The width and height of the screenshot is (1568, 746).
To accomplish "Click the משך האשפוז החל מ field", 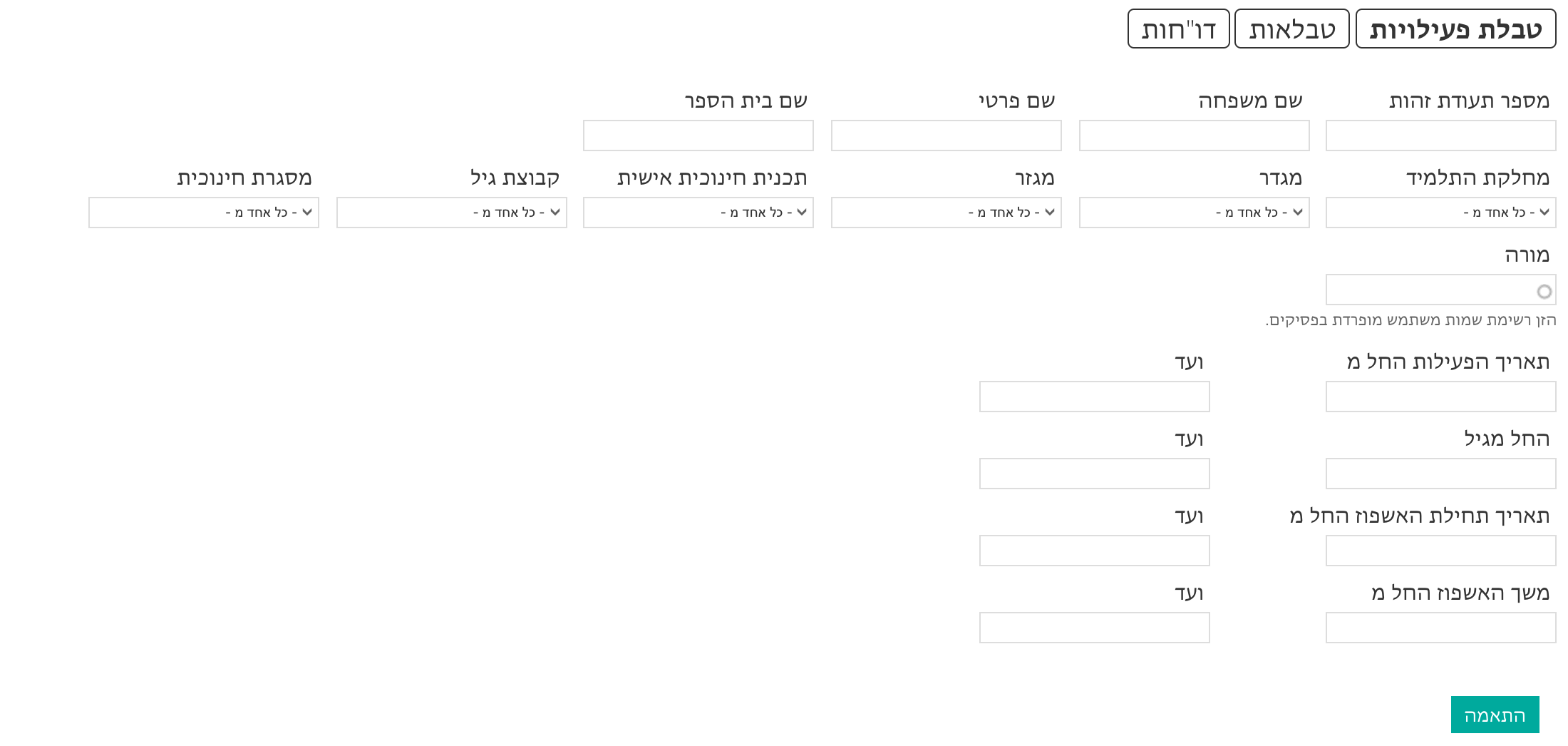I will click(x=1440, y=628).
